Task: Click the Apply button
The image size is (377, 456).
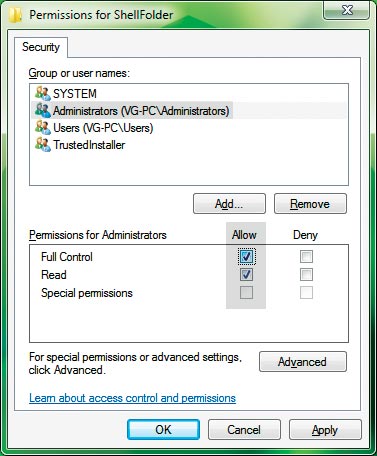Action: click(x=325, y=430)
